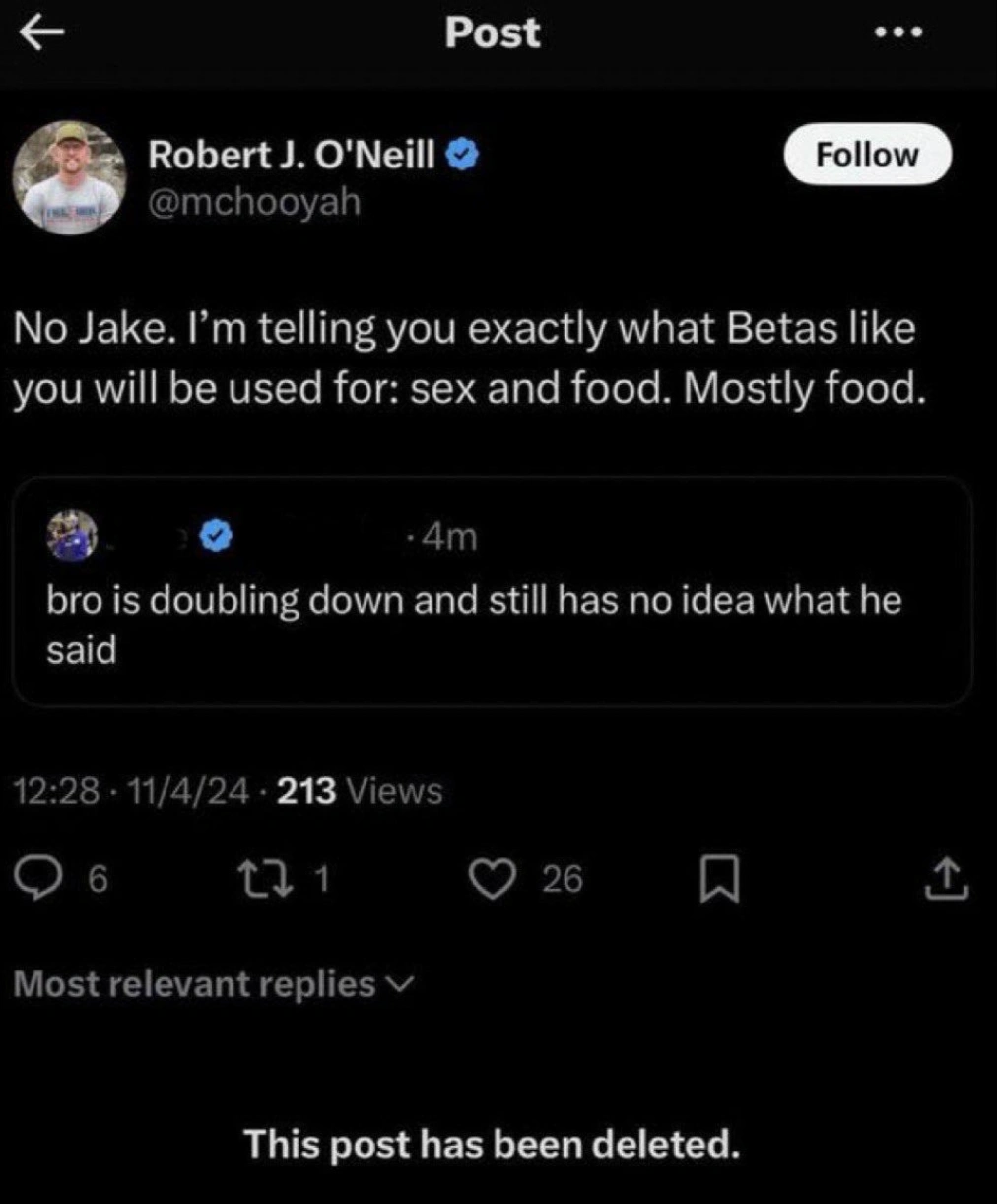Image resolution: width=997 pixels, height=1204 pixels.
Task: Click the blue verified badge beside Robert J. O'Neill
Action: point(464,154)
